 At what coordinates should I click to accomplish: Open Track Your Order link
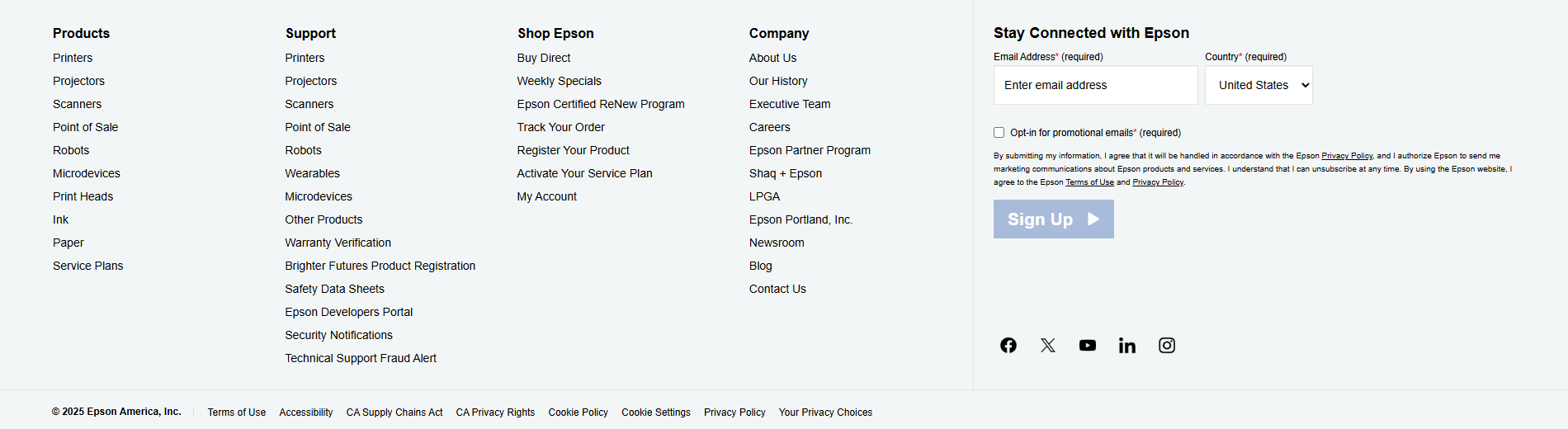tap(560, 127)
